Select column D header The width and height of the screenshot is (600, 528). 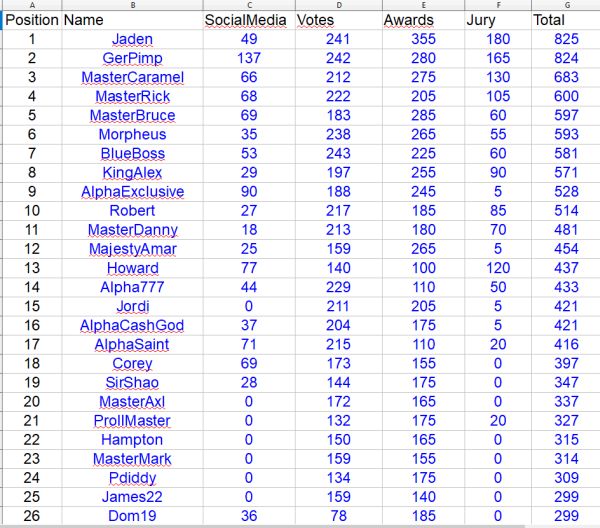coord(339,5)
